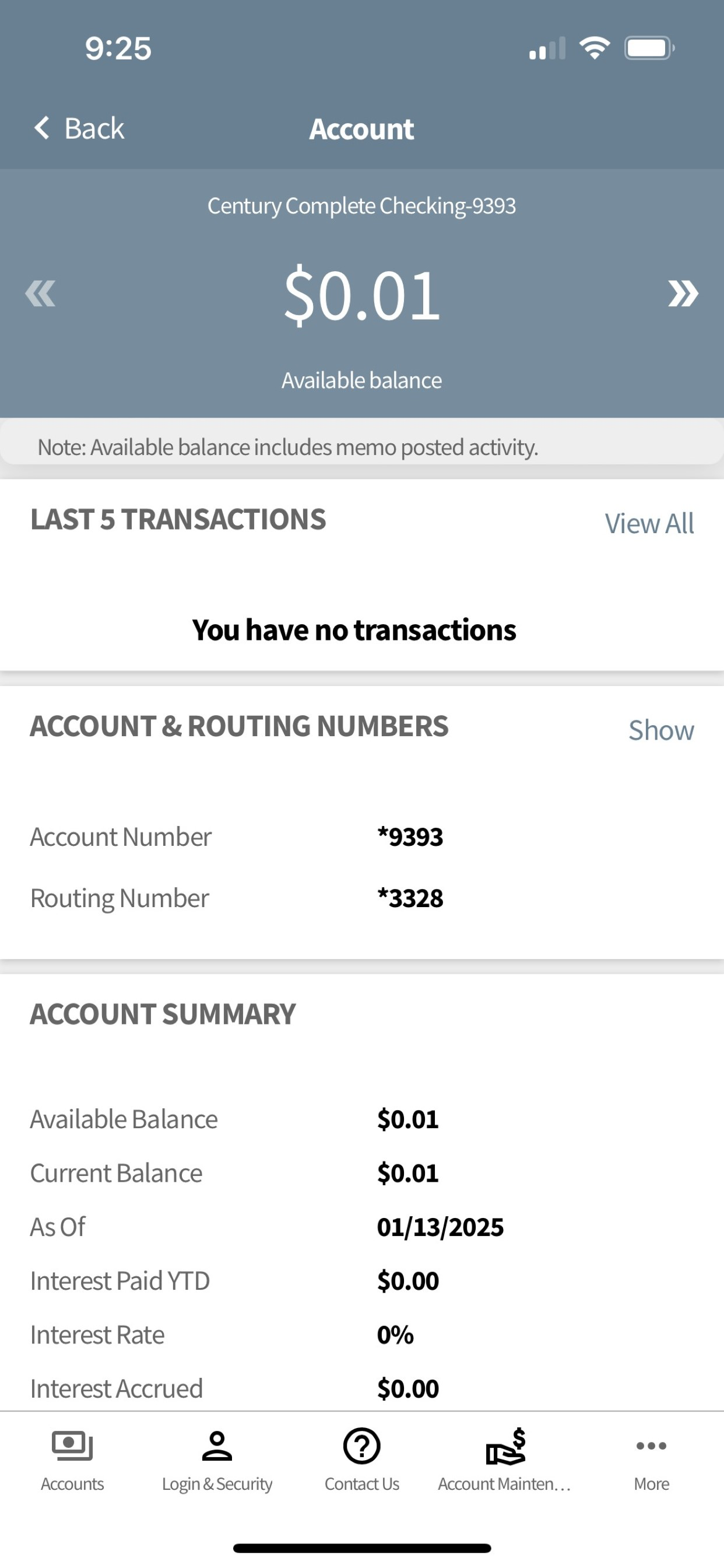The height and width of the screenshot is (1568, 724).
Task: Open the More three-dots menu
Action: point(651,1445)
